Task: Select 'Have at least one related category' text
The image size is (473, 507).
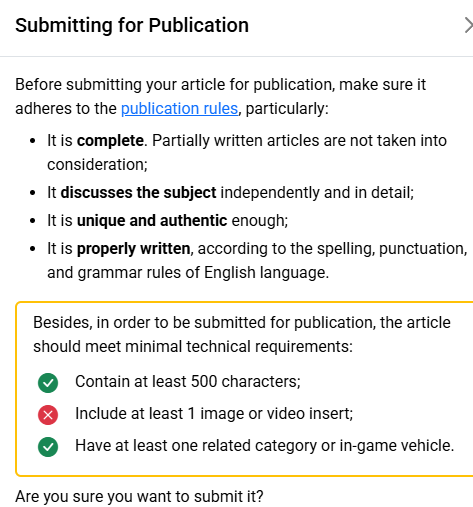Action: point(265,446)
